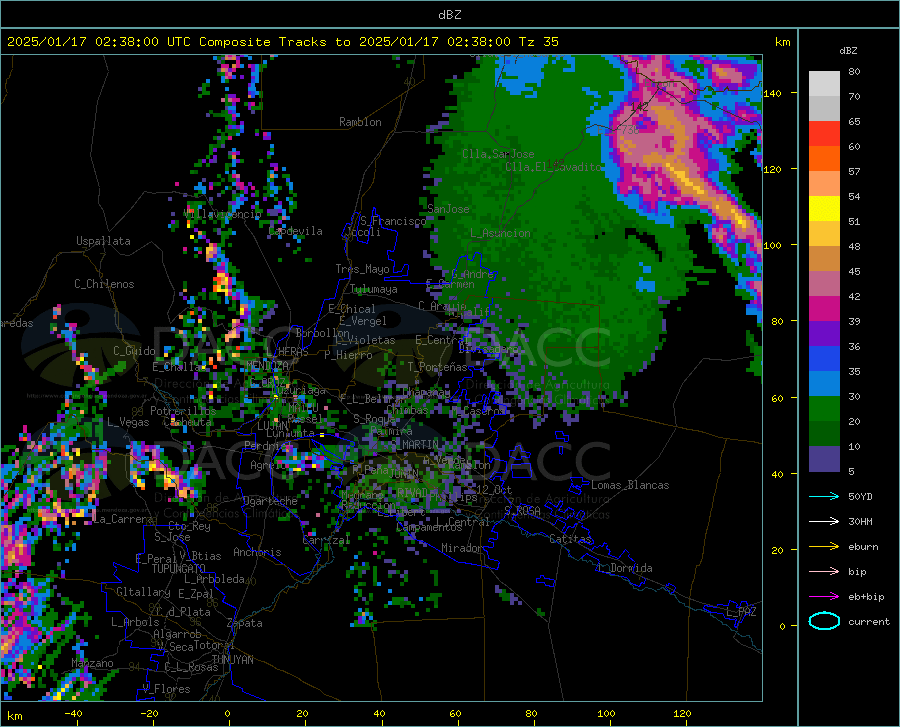Select the light orange legend swatch below the 57 label

824,184
